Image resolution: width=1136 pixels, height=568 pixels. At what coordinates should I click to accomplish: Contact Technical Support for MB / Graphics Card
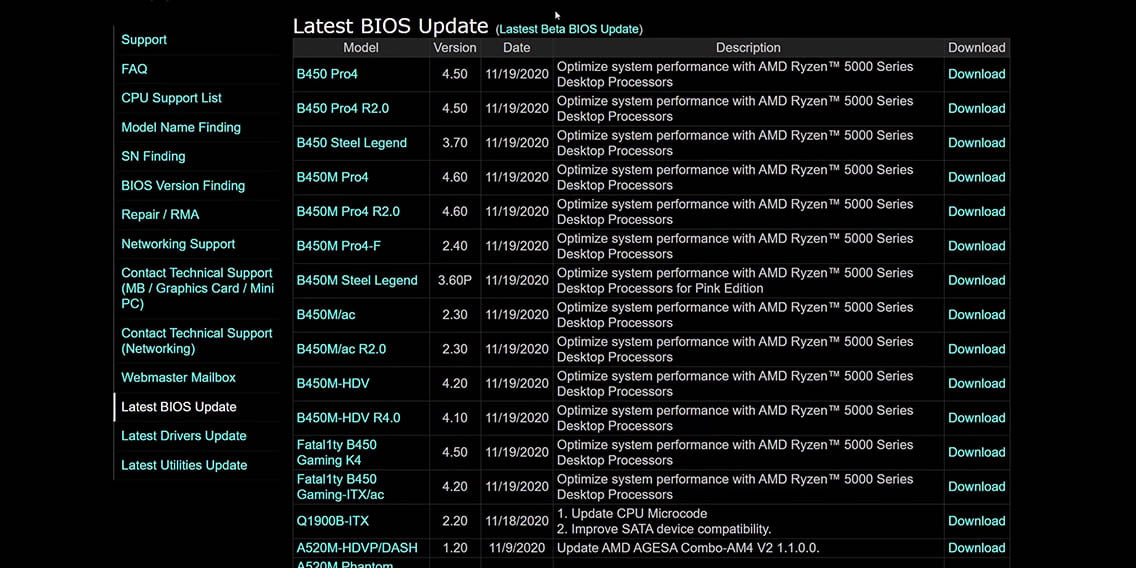click(197, 288)
